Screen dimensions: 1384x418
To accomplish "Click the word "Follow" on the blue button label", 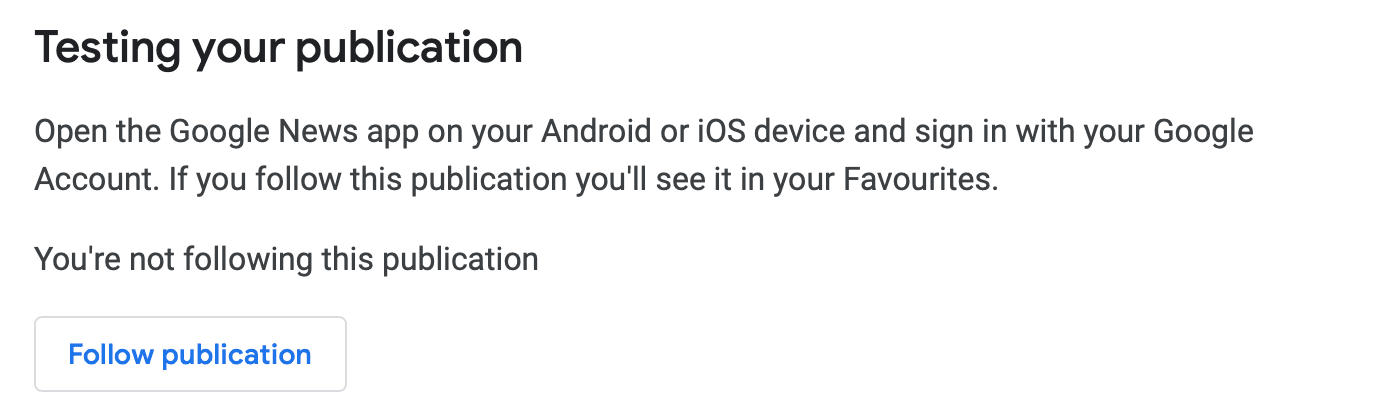I will (x=110, y=354).
